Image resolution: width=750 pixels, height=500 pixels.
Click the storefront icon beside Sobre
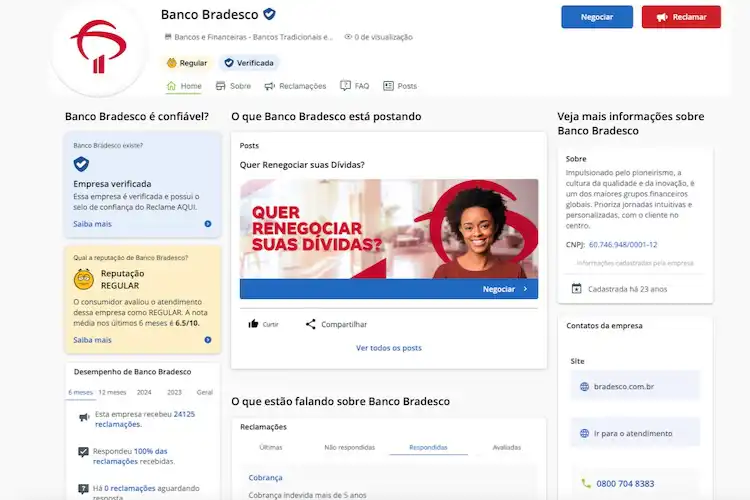(x=221, y=86)
